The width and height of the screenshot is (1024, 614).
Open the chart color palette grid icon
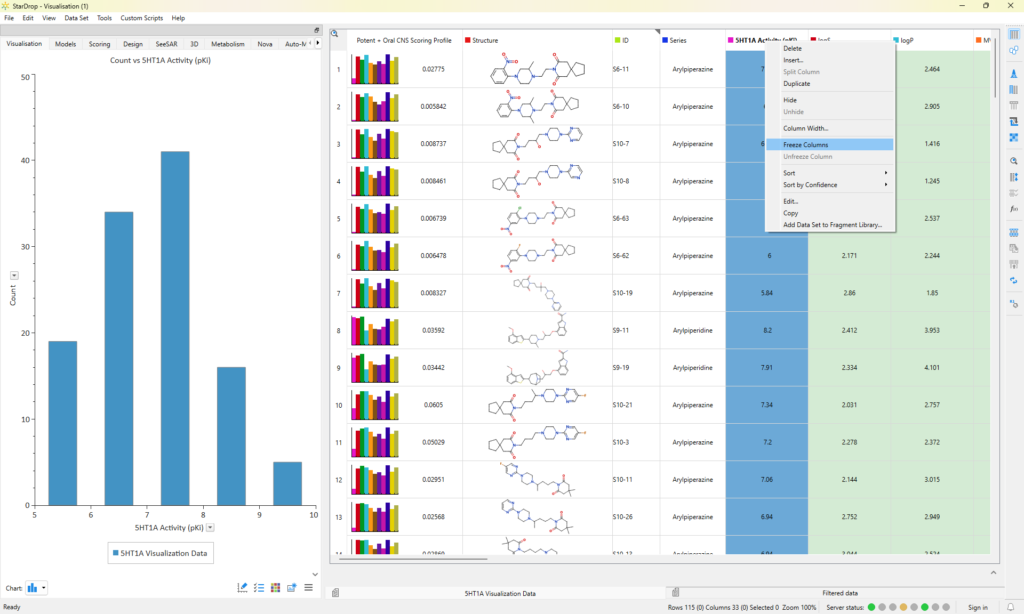point(275,587)
